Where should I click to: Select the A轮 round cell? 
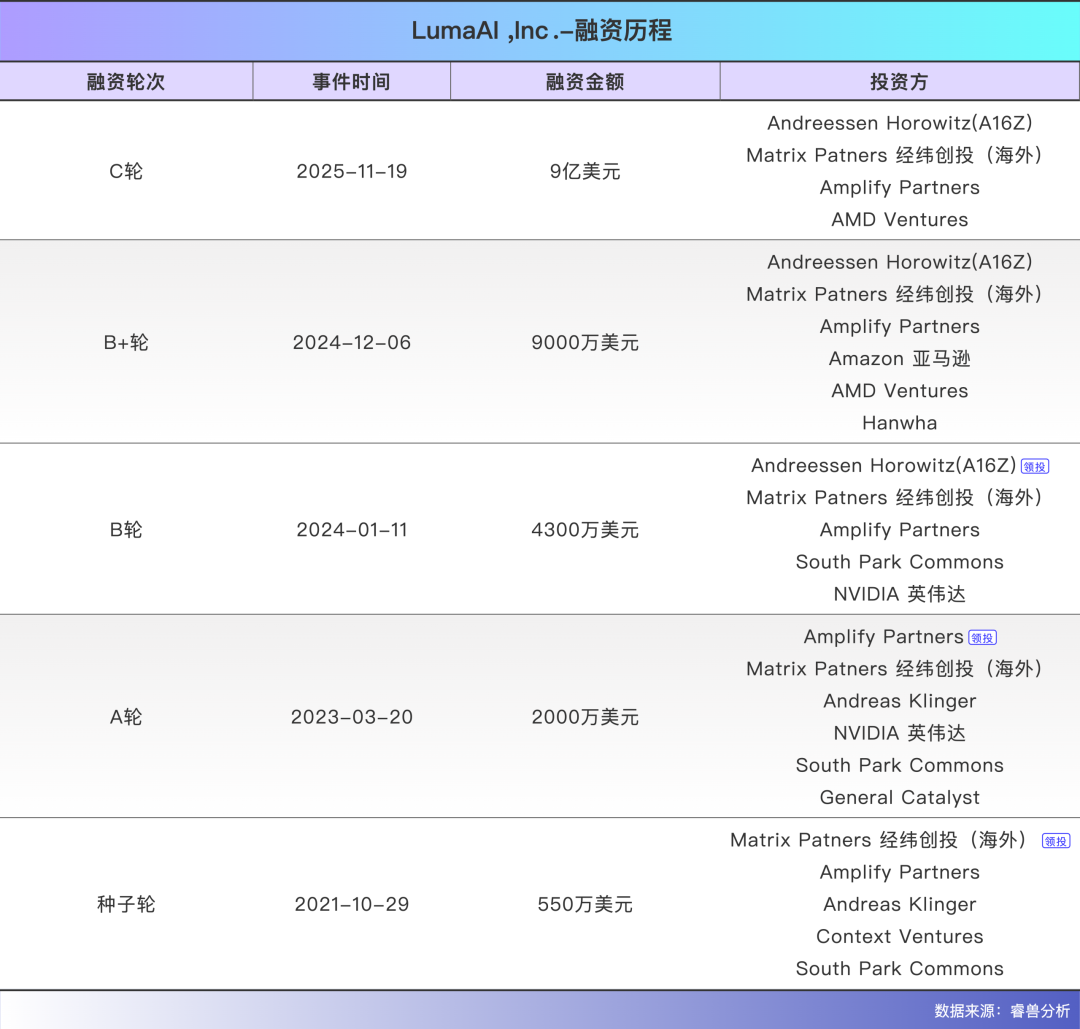[126, 717]
